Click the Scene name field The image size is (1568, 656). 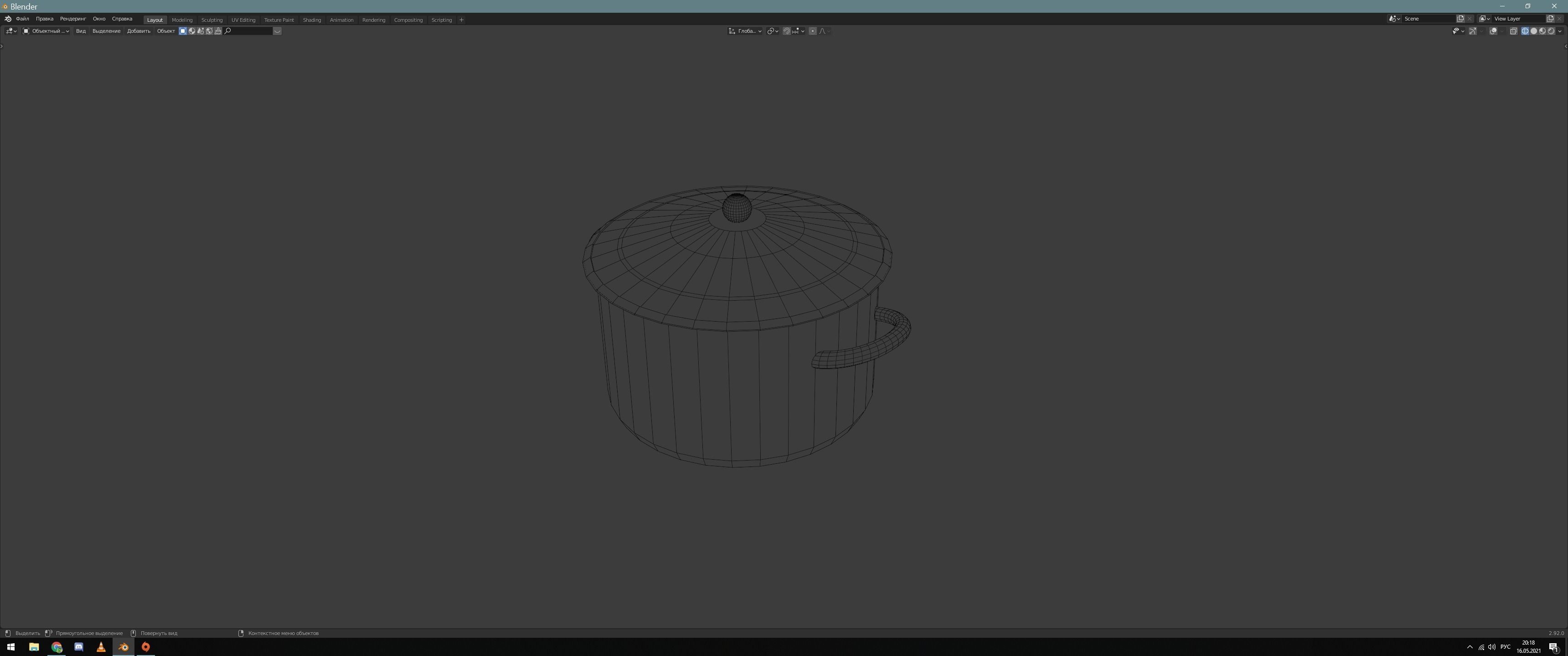click(1429, 19)
